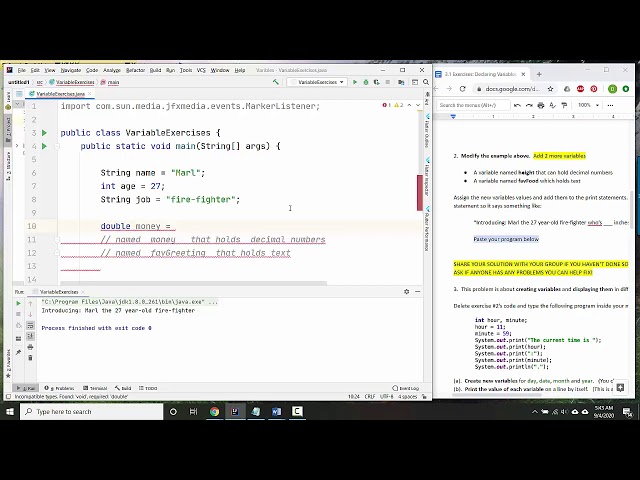Screen dimensions: 640x480
Task: Open the TODO tool window tab
Action: (148, 388)
